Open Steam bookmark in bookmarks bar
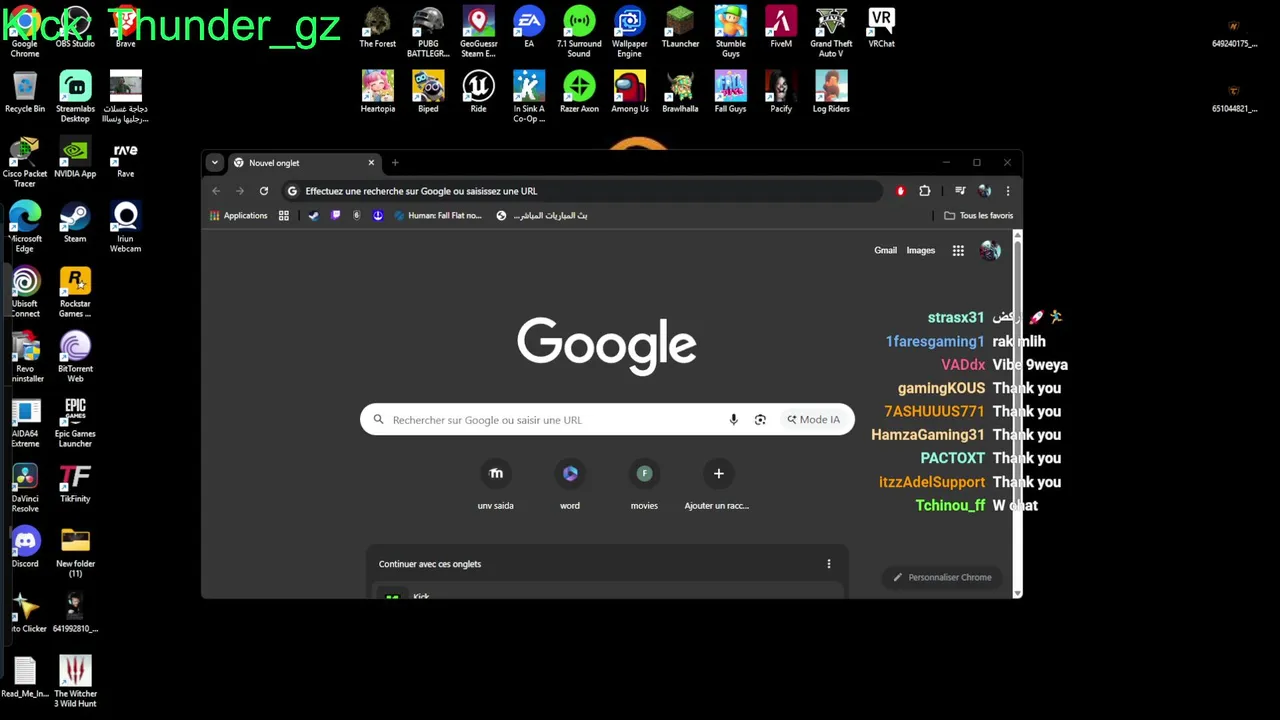The height and width of the screenshot is (720, 1280). tap(313, 216)
